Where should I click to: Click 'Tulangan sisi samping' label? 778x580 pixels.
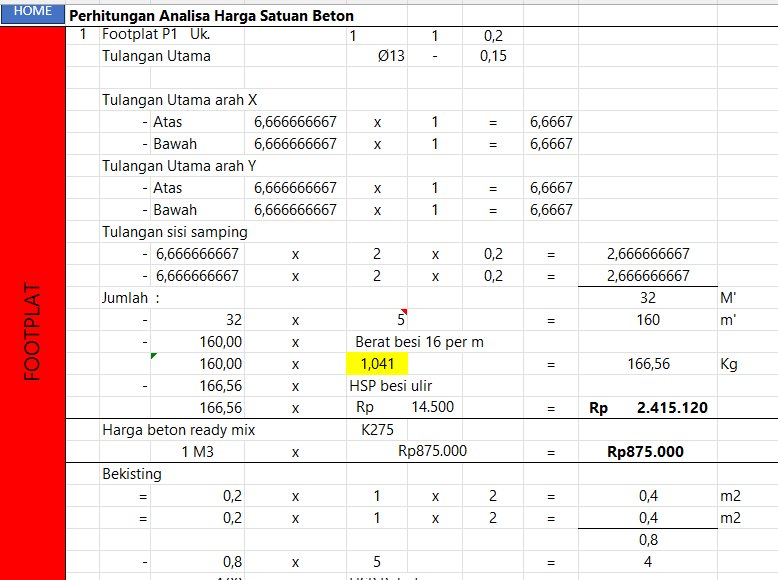point(175,232)
